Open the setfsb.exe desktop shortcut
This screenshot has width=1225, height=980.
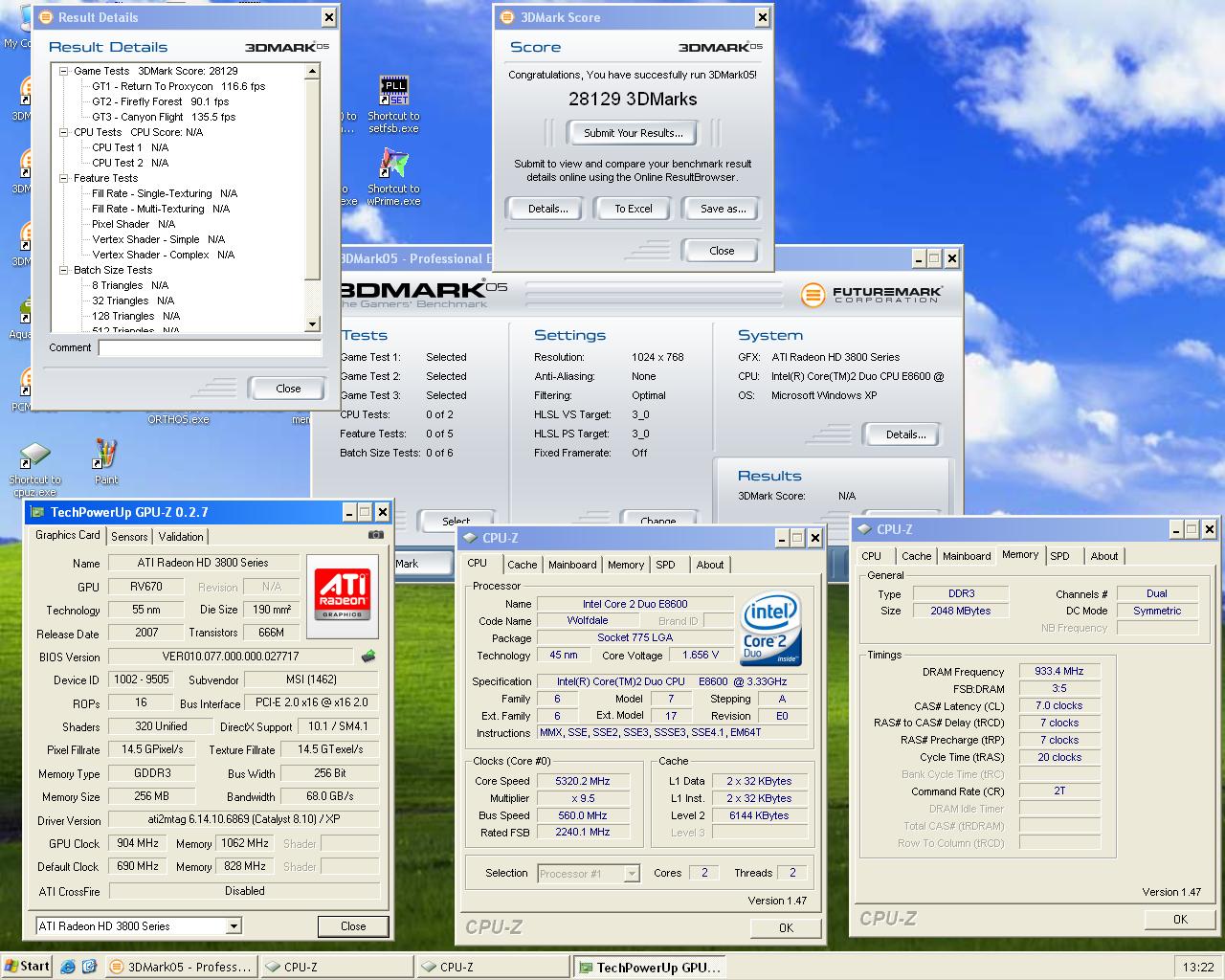[393, 103]
